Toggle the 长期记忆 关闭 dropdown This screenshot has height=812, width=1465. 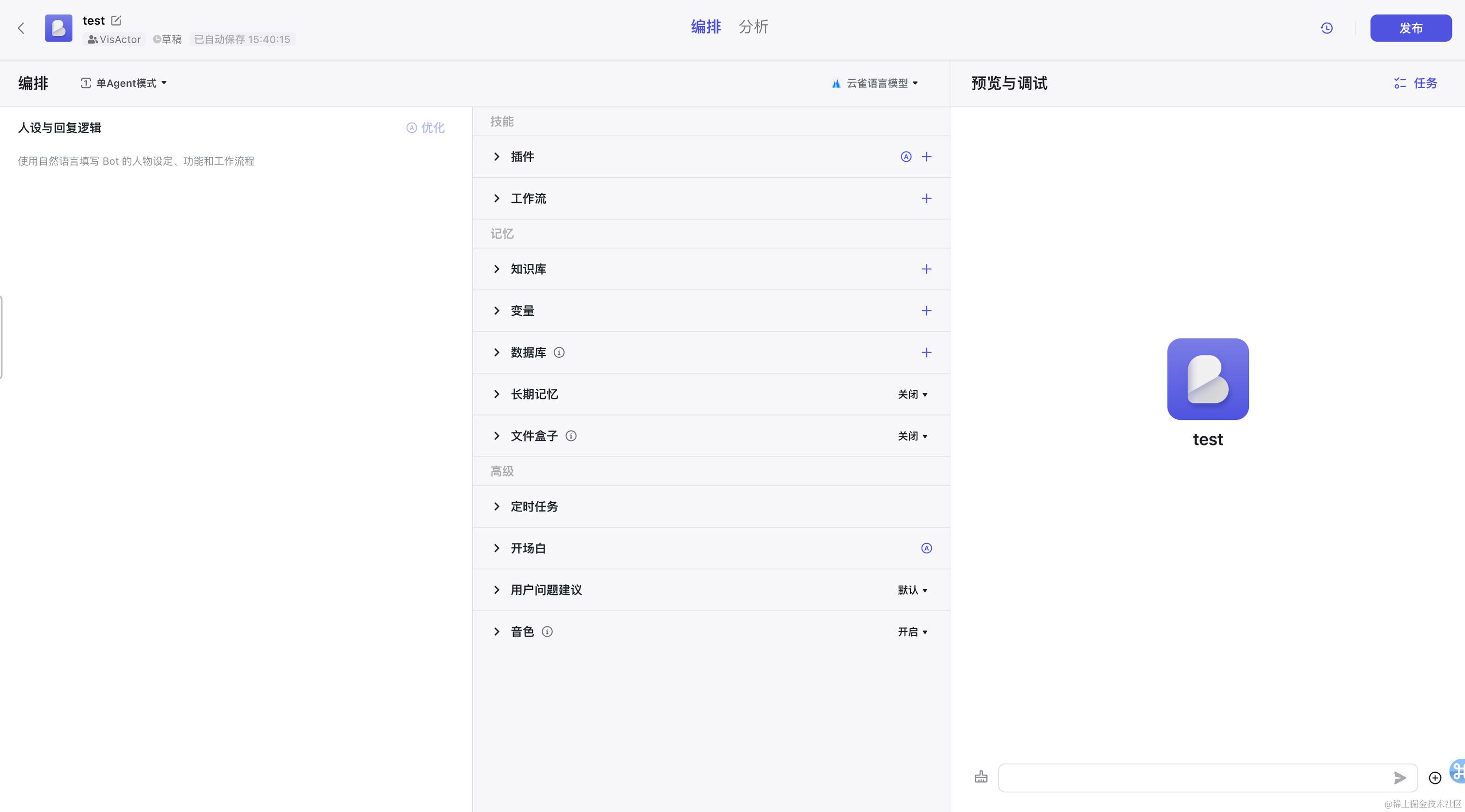coord(912,394)
